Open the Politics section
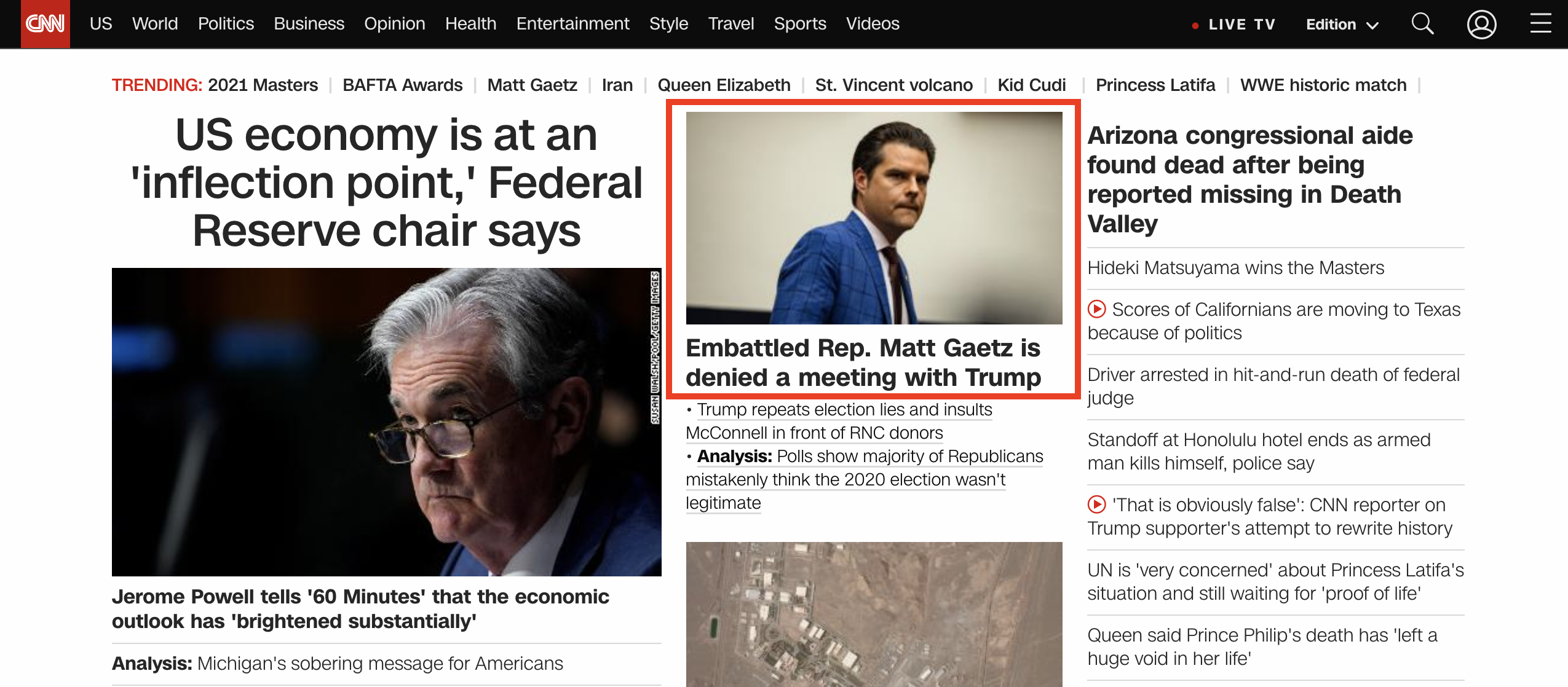This screenshot has height=687, width=1568. click(226, 24)
